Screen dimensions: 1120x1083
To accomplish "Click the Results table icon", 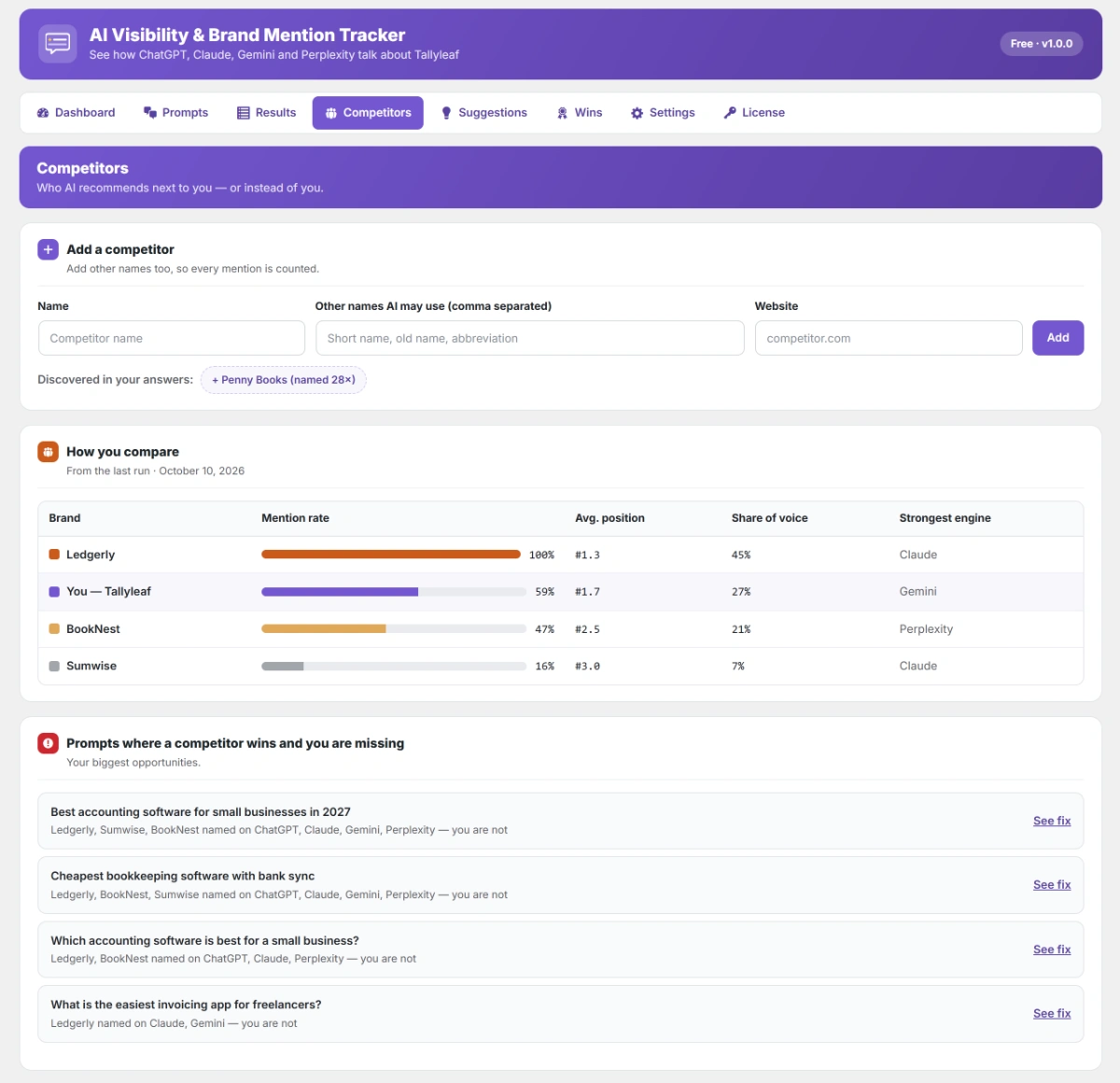I will 244,113.
